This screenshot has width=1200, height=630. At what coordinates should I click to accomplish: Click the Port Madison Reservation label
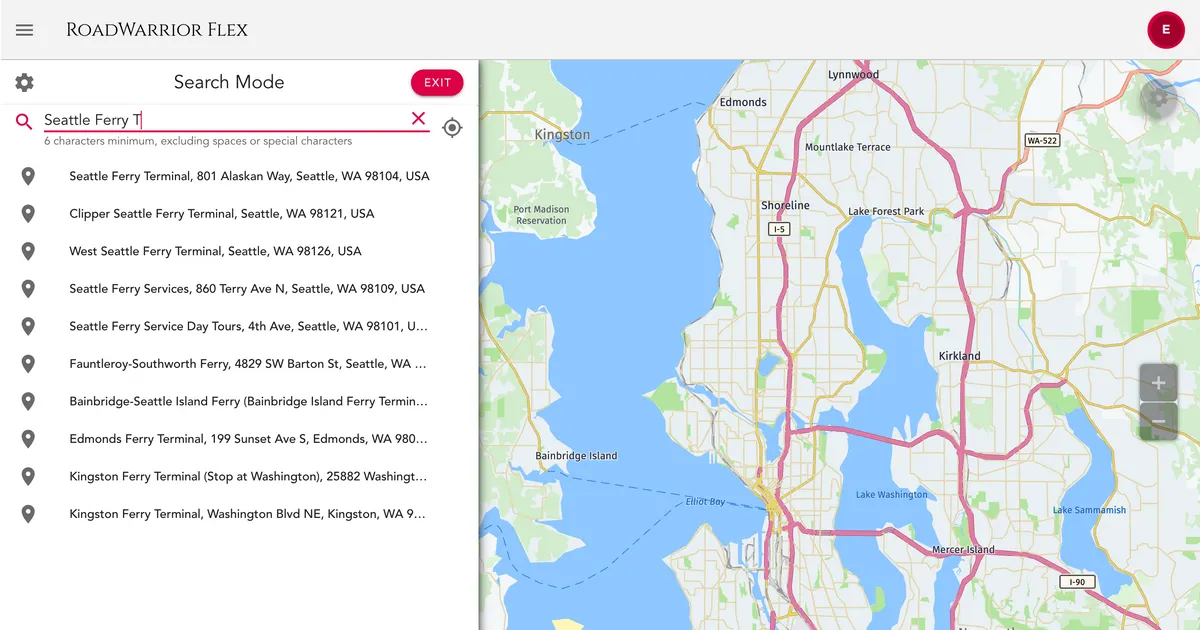(x=542, y=215)
